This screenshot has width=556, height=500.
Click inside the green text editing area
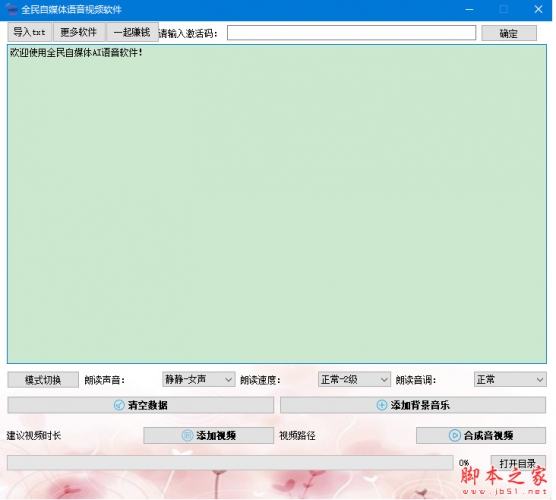pyautogui.click(x=277, y=204)
